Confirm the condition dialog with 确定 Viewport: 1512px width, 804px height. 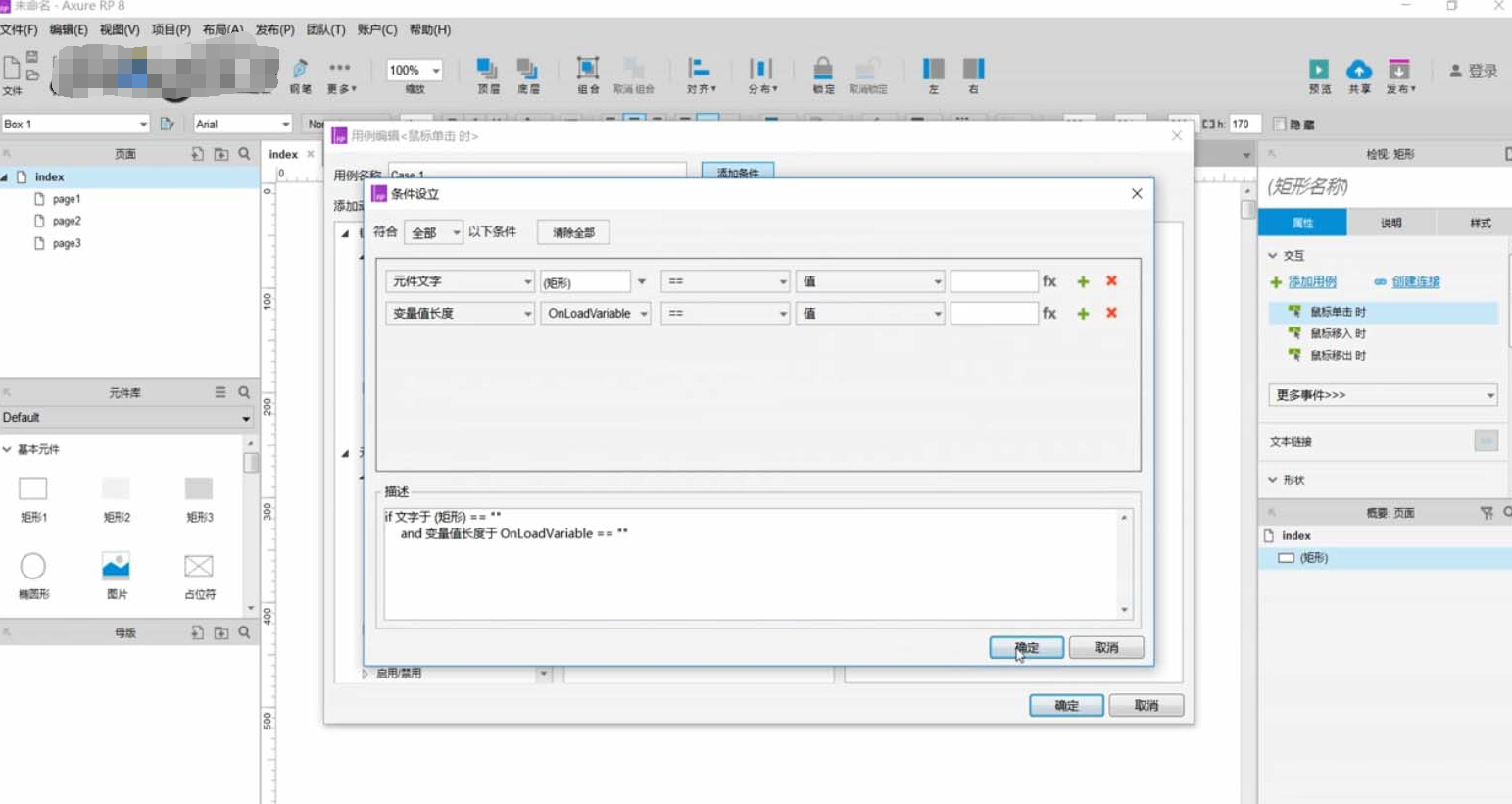pyautogui.click(x=1025, y=647)
